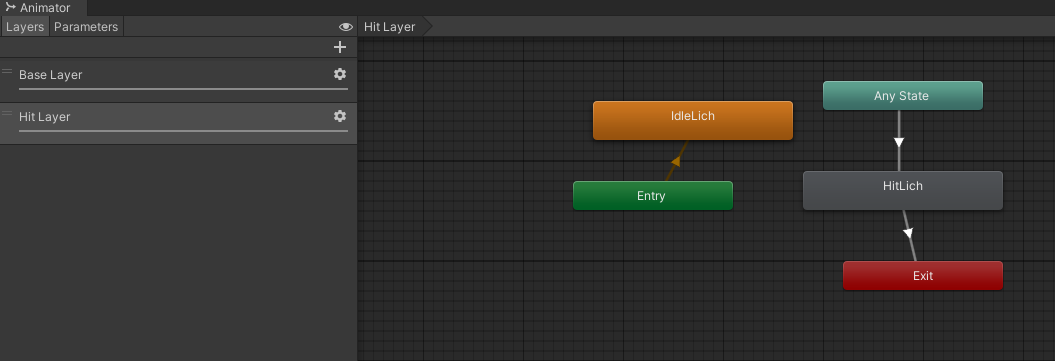1055x361 pixels.
Task: Select the Entry to IdleLich transition arrow
Action: [676, 161]
